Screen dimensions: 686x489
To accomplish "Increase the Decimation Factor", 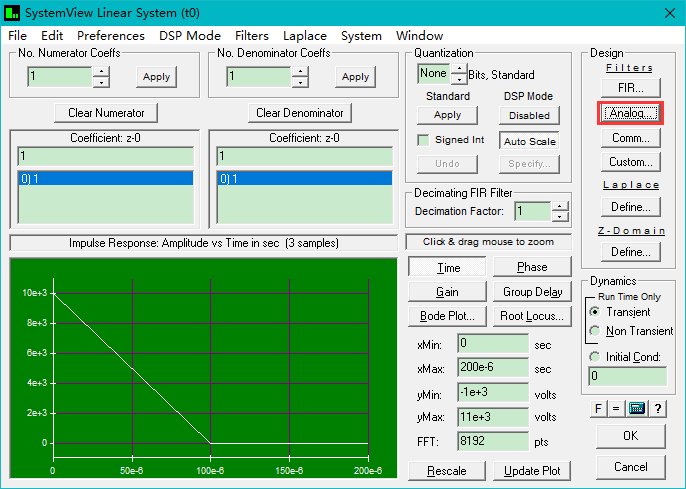I will pyautogui.click(x=560, y=206).
